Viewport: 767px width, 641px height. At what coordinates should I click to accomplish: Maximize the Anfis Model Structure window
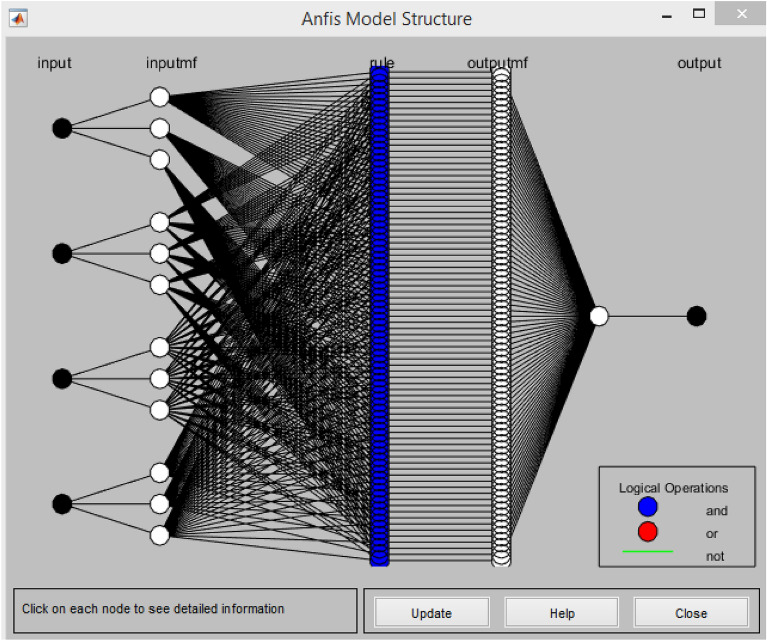699,14
